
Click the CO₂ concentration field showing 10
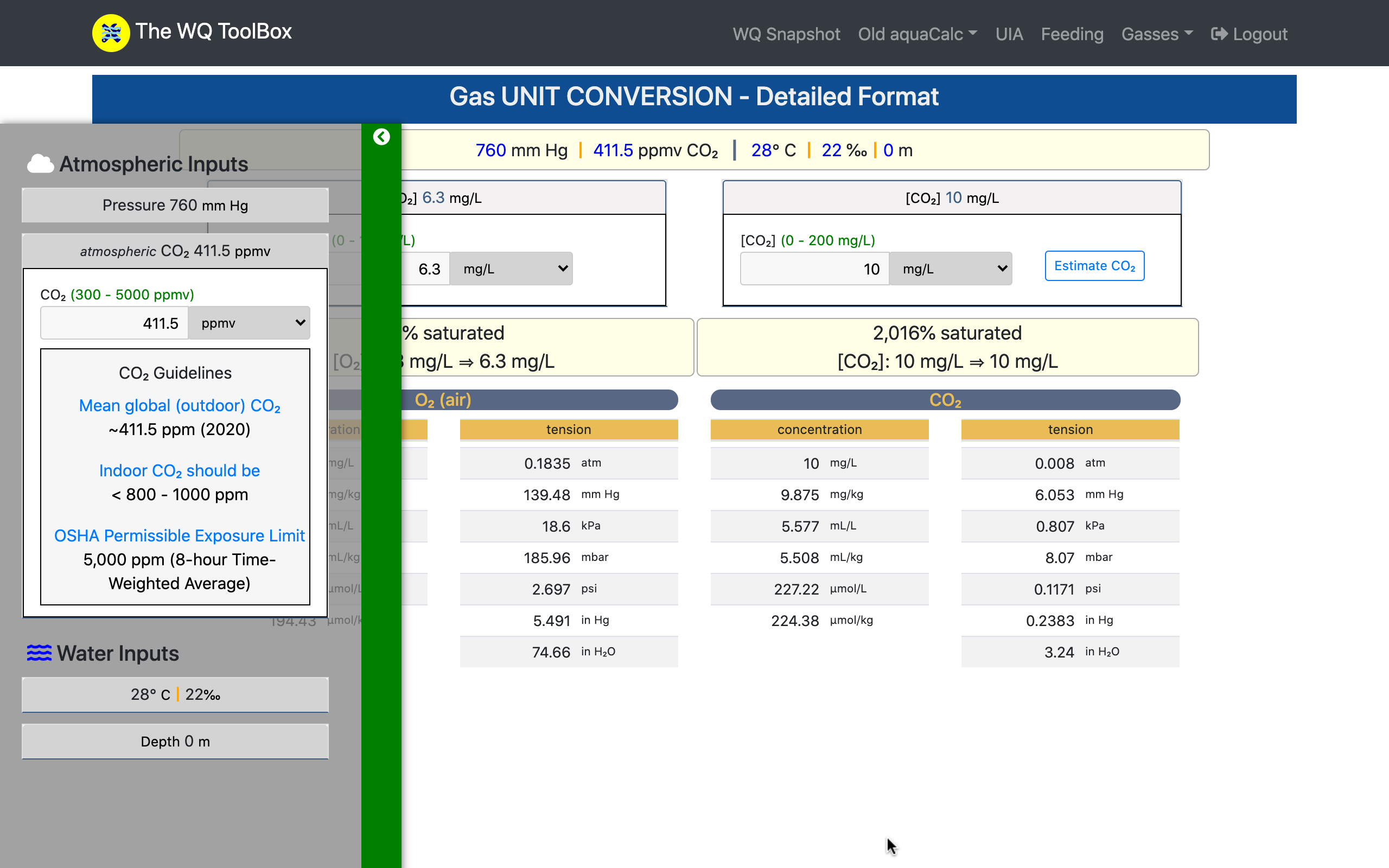[814, 269]
